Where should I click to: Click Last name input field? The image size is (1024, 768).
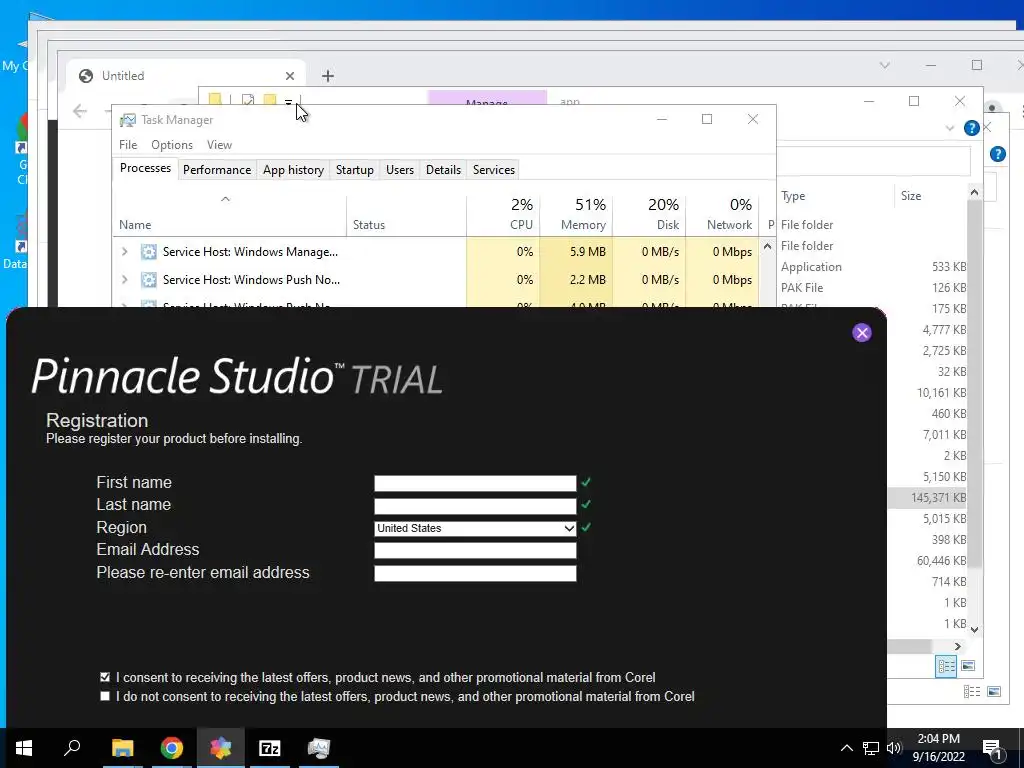tap(475, 506)
